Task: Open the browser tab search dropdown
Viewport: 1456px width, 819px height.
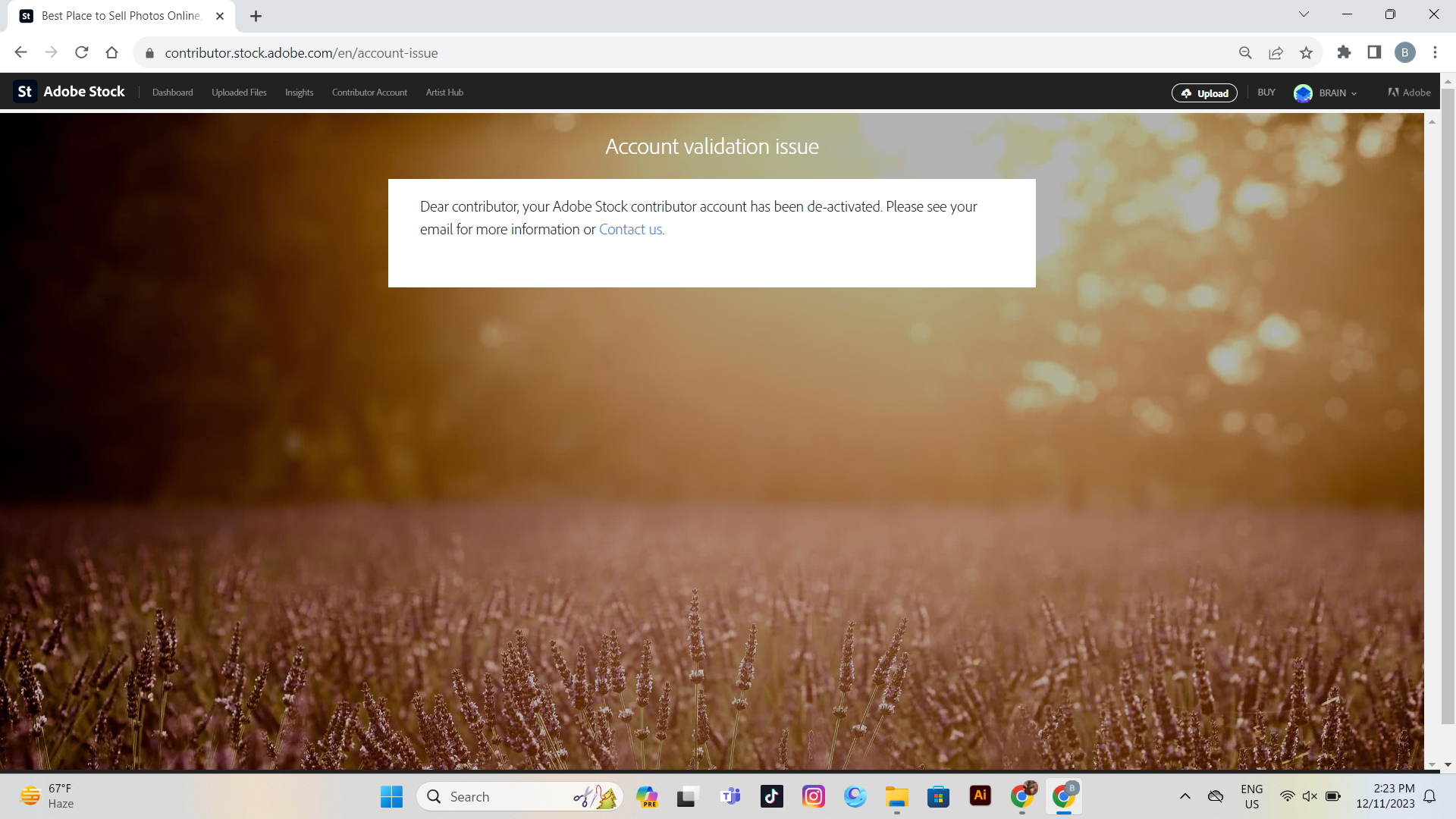Action: pos(1304,14)
